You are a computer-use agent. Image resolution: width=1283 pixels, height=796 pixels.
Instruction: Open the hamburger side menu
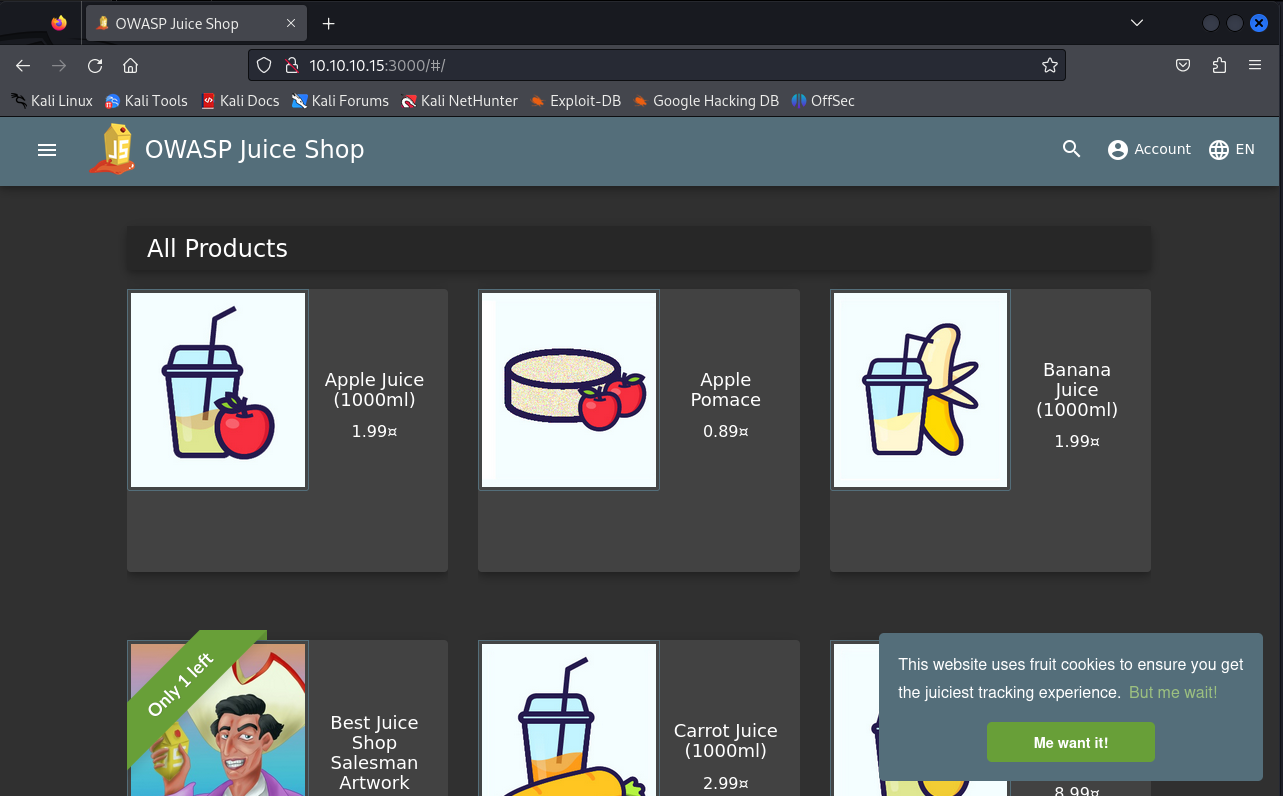(47, 150)
